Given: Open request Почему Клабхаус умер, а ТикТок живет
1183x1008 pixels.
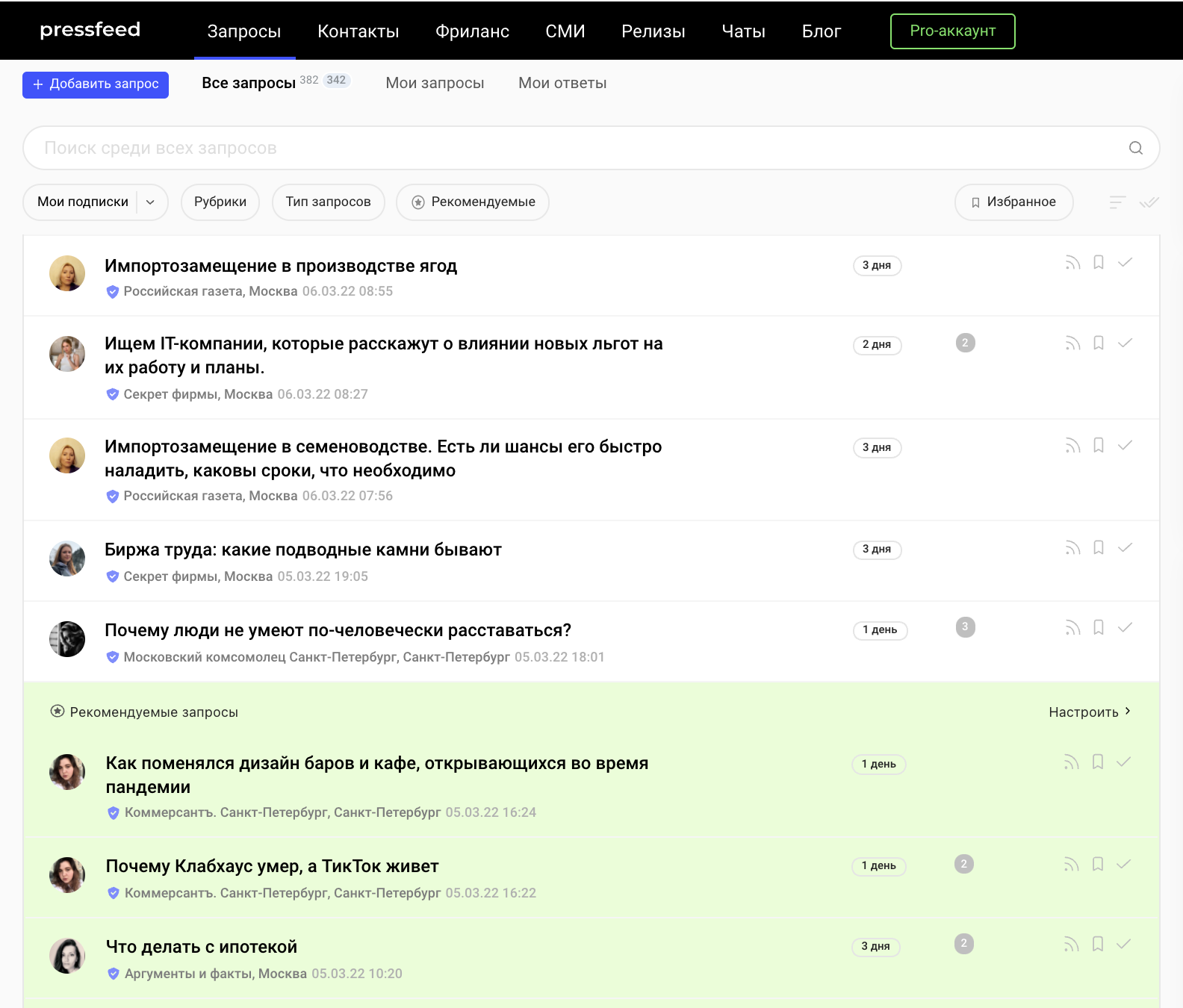Looking at the screenshot, I should (x=272, y=866).
